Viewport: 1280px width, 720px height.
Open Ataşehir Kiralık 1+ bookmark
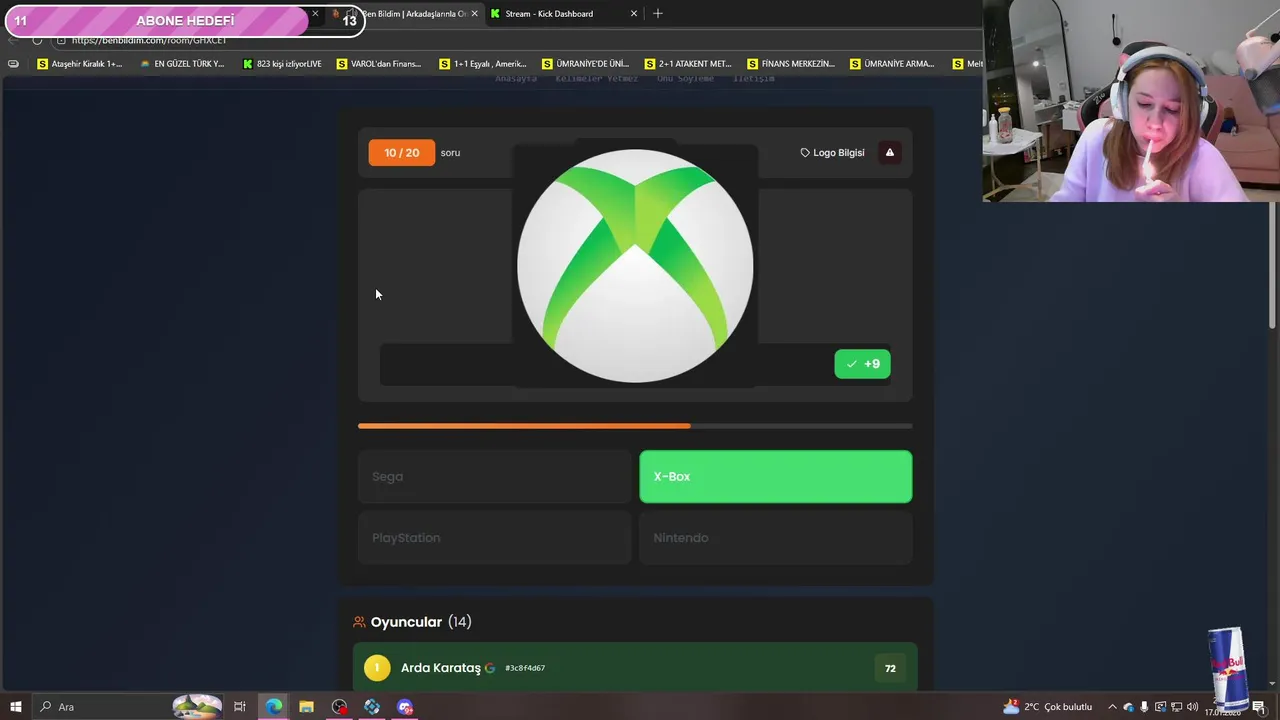tap(80, 64)
